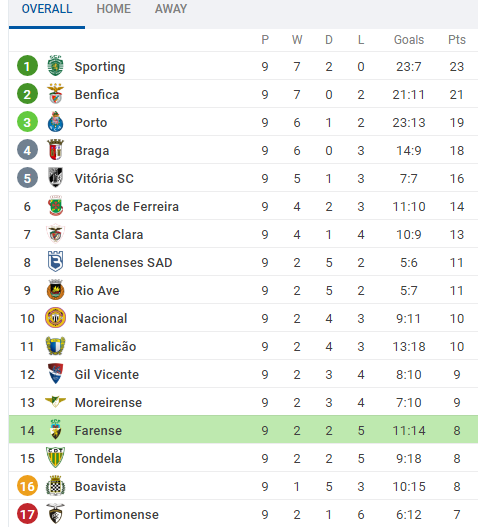Click the Gil Vicente crest icon
Viewport: 478px width, 527px height.
[55, 373]
